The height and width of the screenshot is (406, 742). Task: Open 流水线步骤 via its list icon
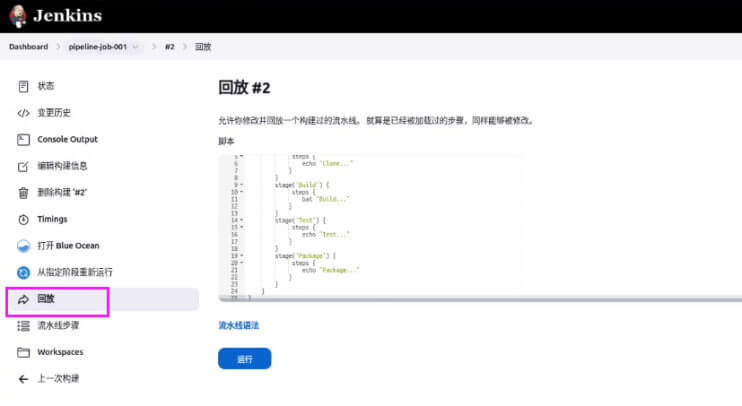tap(23, 326)
